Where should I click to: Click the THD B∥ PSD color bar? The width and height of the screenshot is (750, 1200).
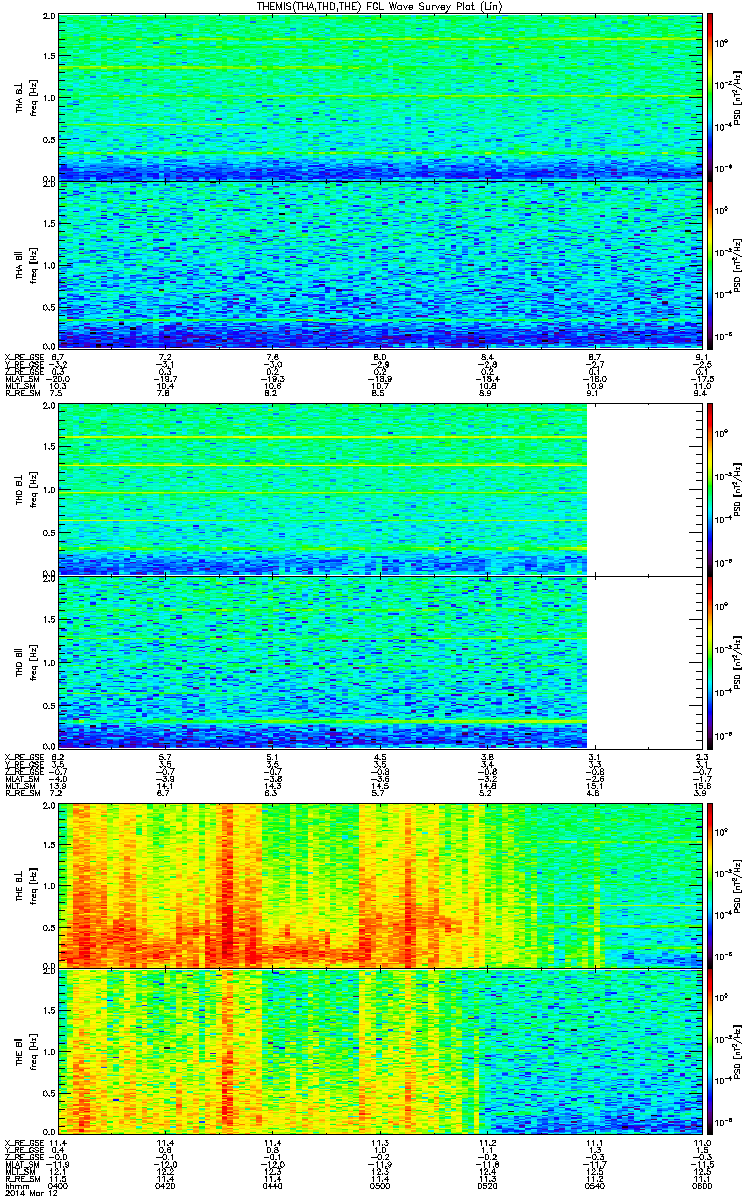710,661
